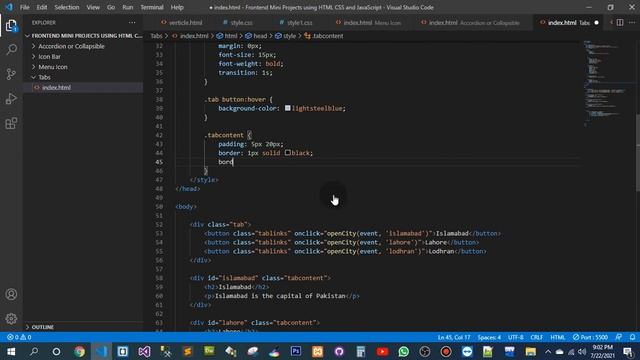Open WhatsApp from the taskbar

[404, 351]
